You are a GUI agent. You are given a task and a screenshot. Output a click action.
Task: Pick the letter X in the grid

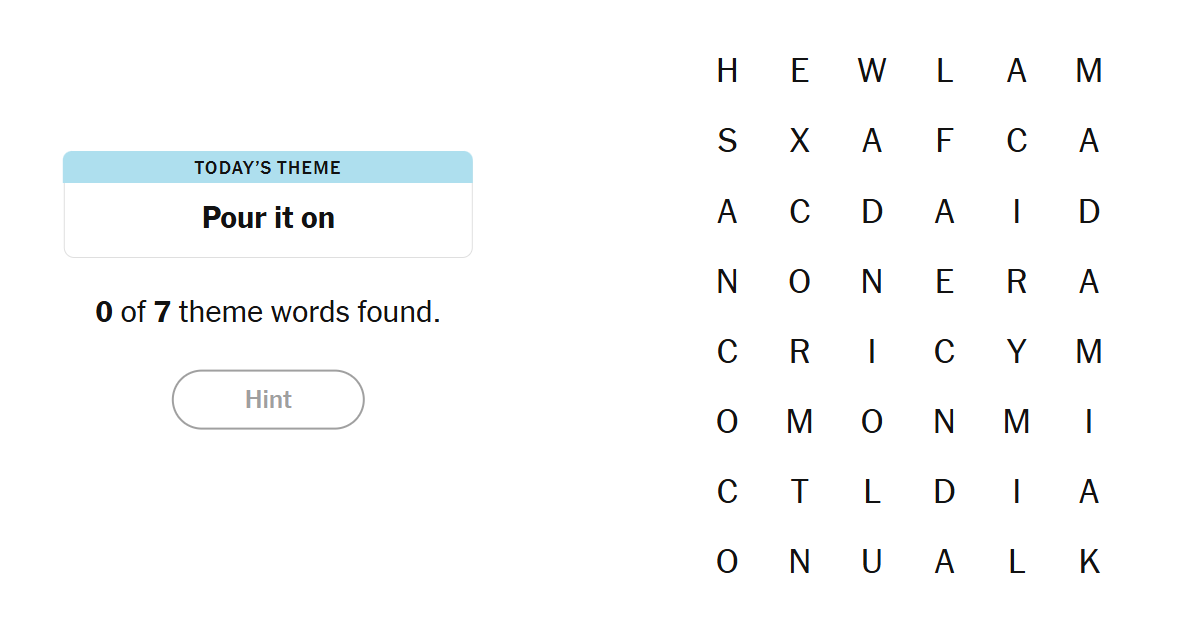click(x=799, y=141)
